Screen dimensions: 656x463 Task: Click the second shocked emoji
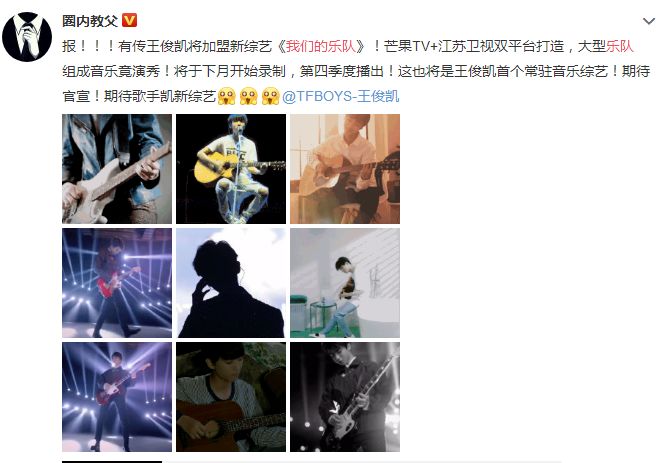pos(249,96)
